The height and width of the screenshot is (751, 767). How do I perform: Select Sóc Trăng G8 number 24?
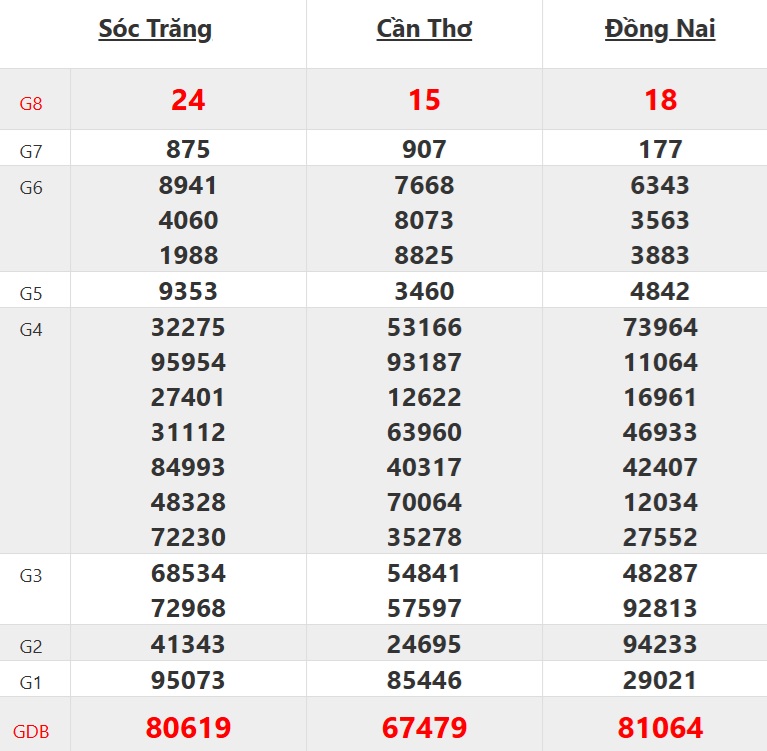(188, 100)
